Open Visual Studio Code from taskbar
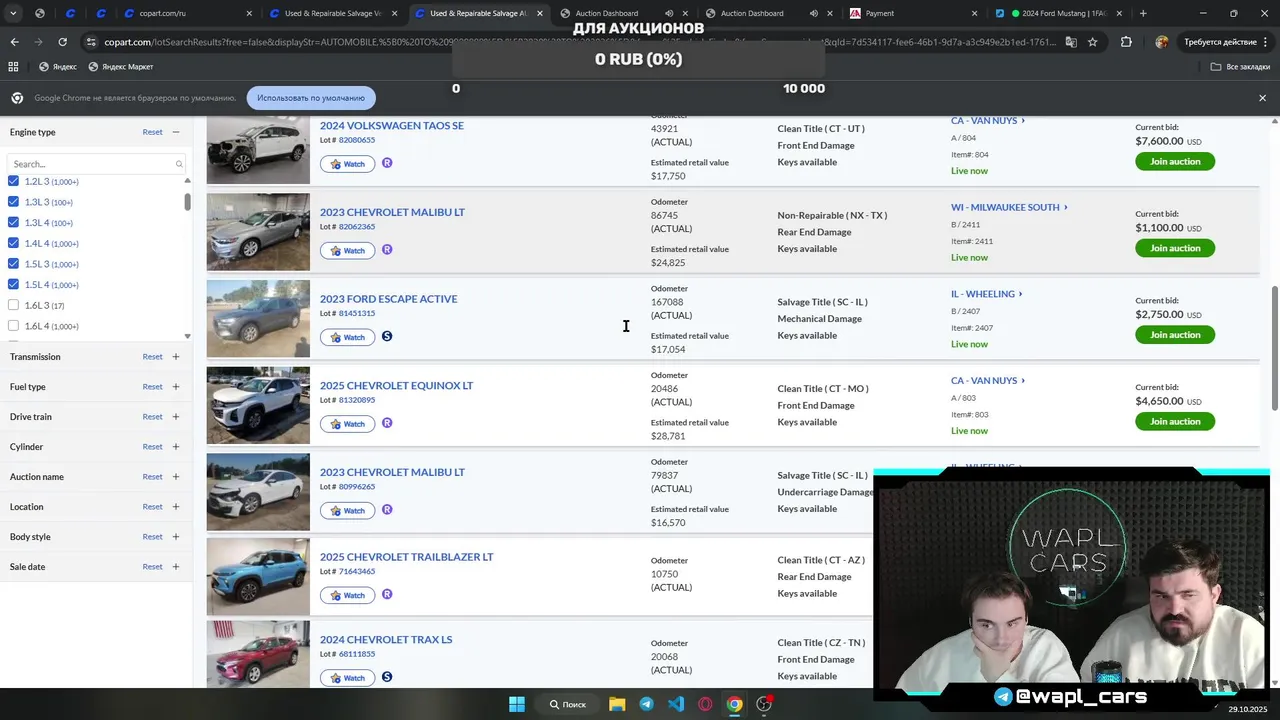The image size is (1280, 720). point(676,704)
